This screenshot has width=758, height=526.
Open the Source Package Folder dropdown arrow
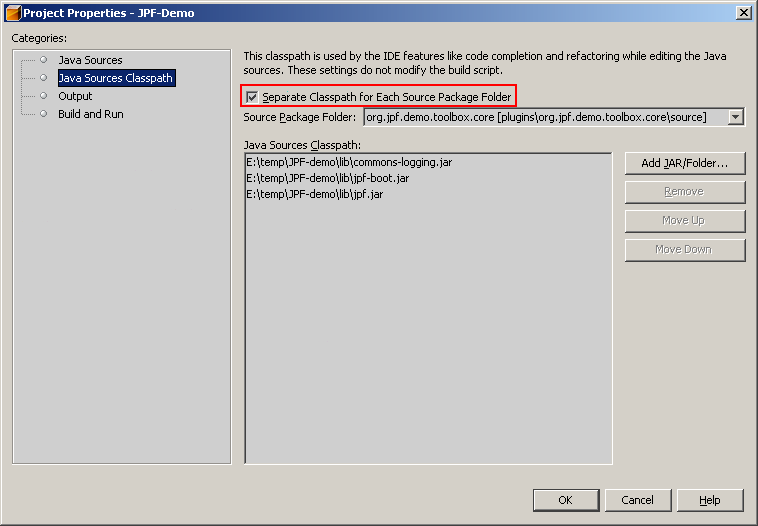pyautogui.click(x=736, y=117)
